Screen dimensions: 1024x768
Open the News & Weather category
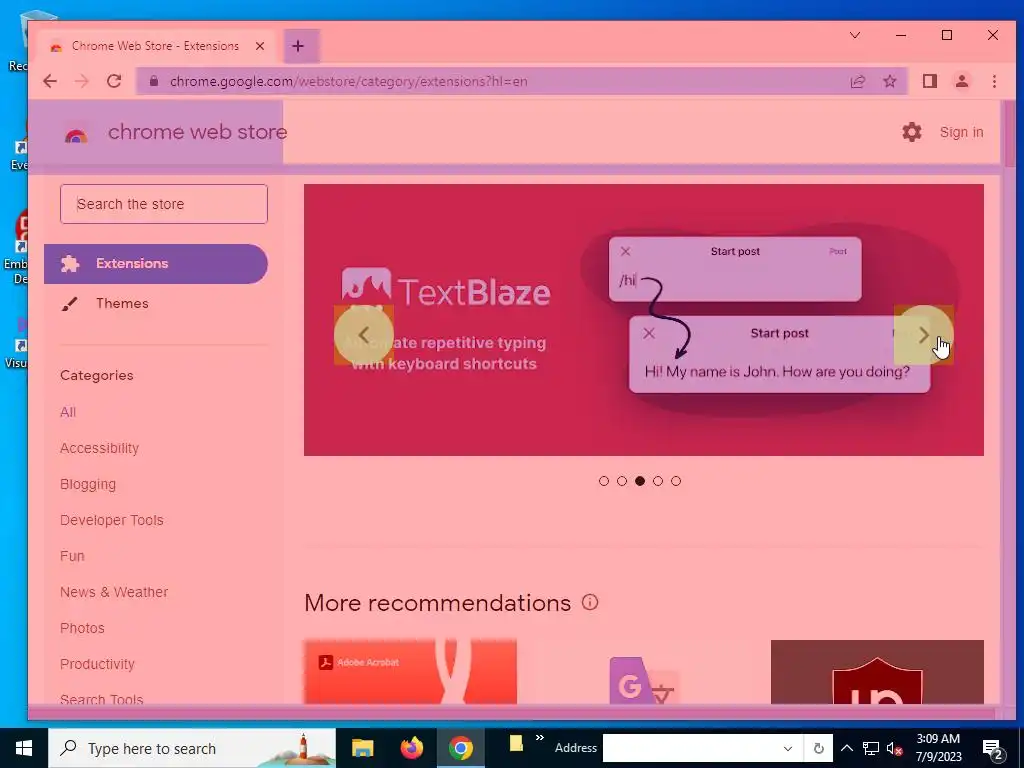114,592
